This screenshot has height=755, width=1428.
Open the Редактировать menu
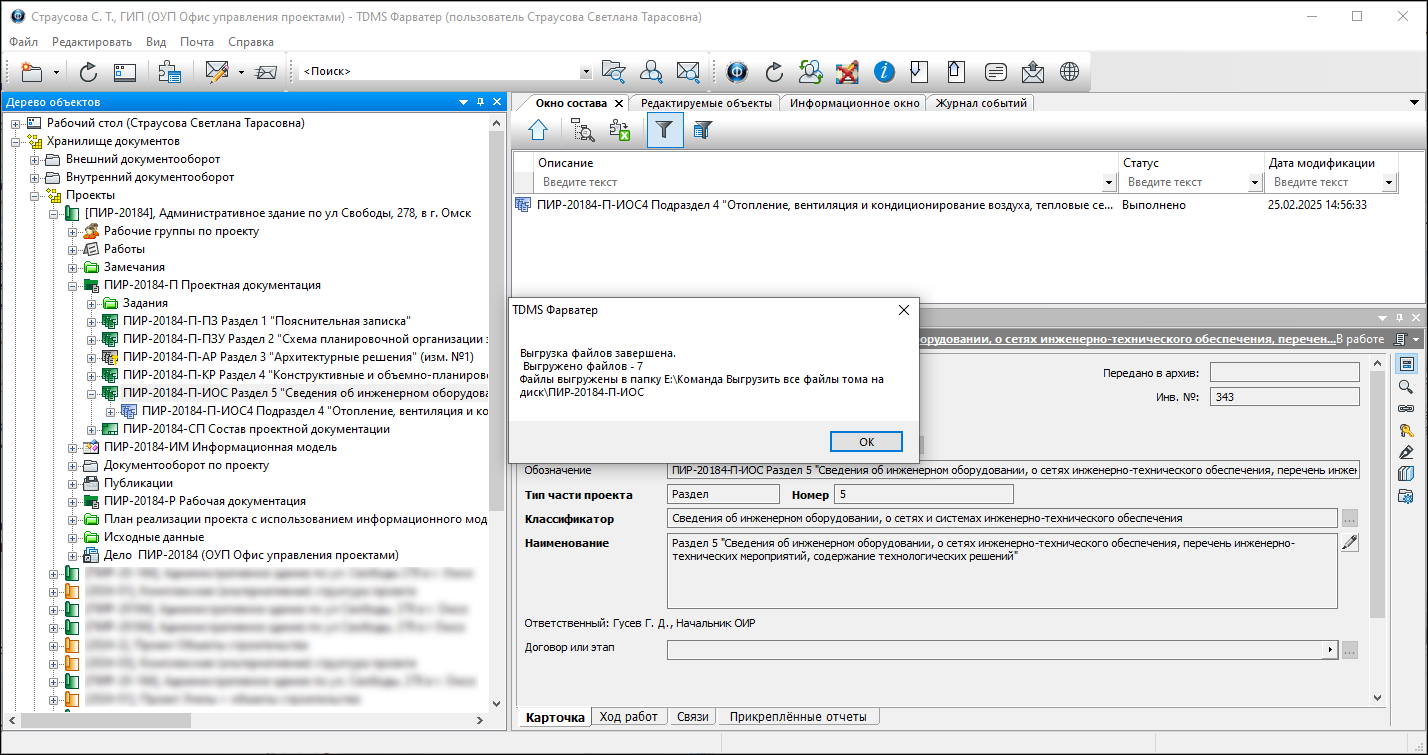[x=92, y=42]
